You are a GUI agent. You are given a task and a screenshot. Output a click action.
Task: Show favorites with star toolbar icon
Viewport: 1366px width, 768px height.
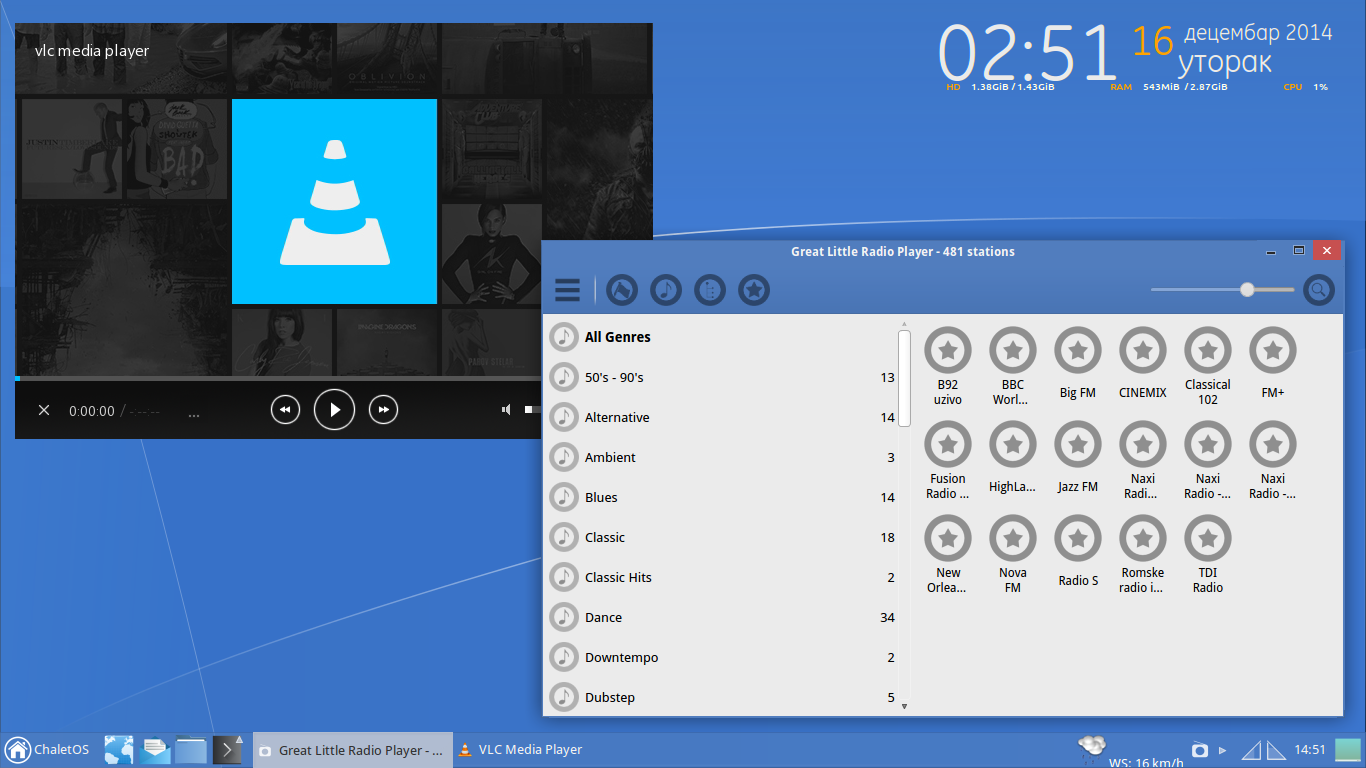(754, 290)
